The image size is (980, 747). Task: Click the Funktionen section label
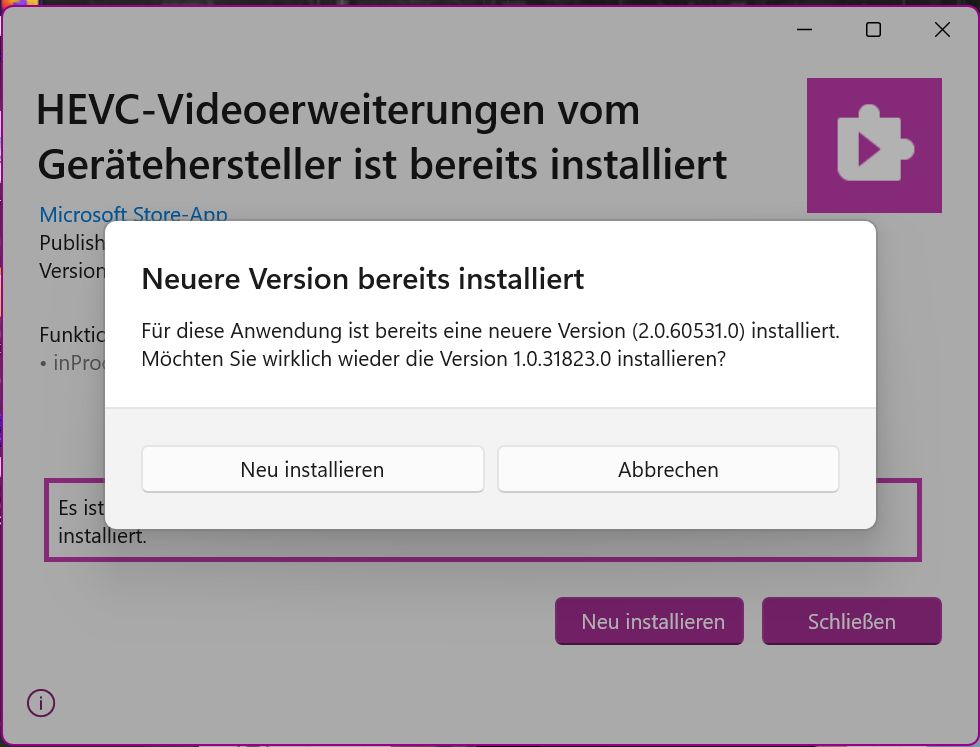72,334
